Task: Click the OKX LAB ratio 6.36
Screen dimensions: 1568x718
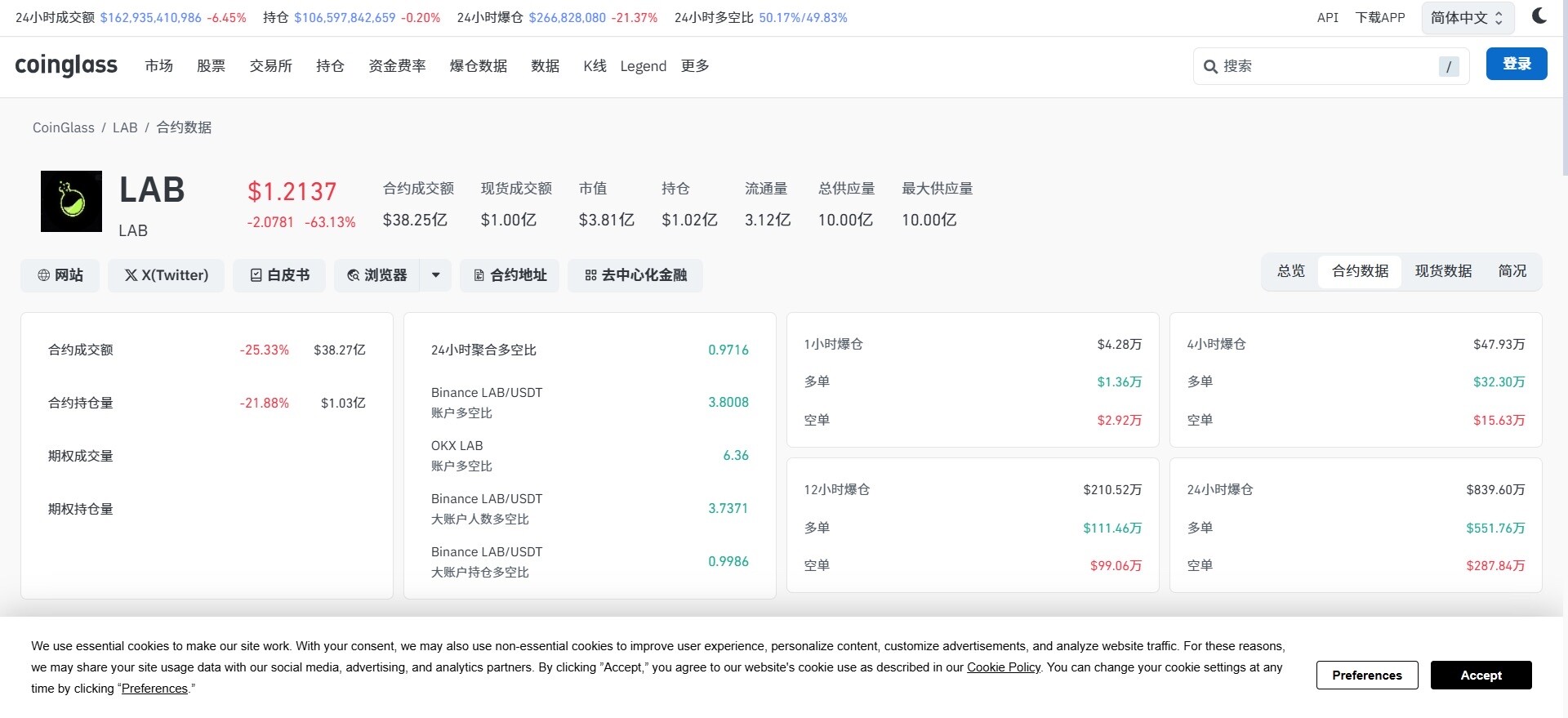Action: click(x=736, y=455)
